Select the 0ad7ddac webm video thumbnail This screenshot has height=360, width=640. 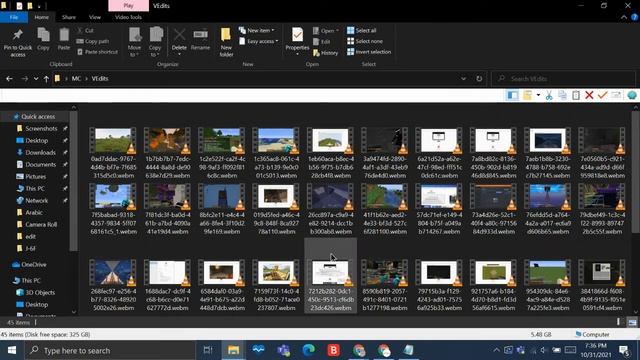tap(113, 140)
